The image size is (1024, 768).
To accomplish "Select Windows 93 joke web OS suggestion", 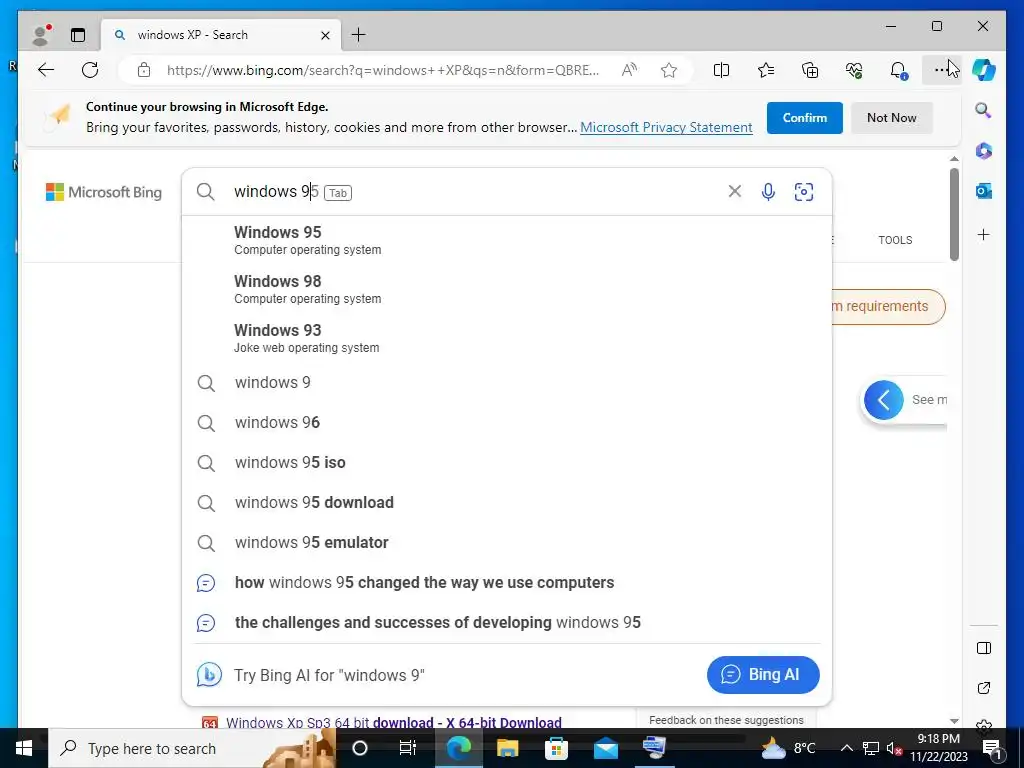I will [507, 338].
